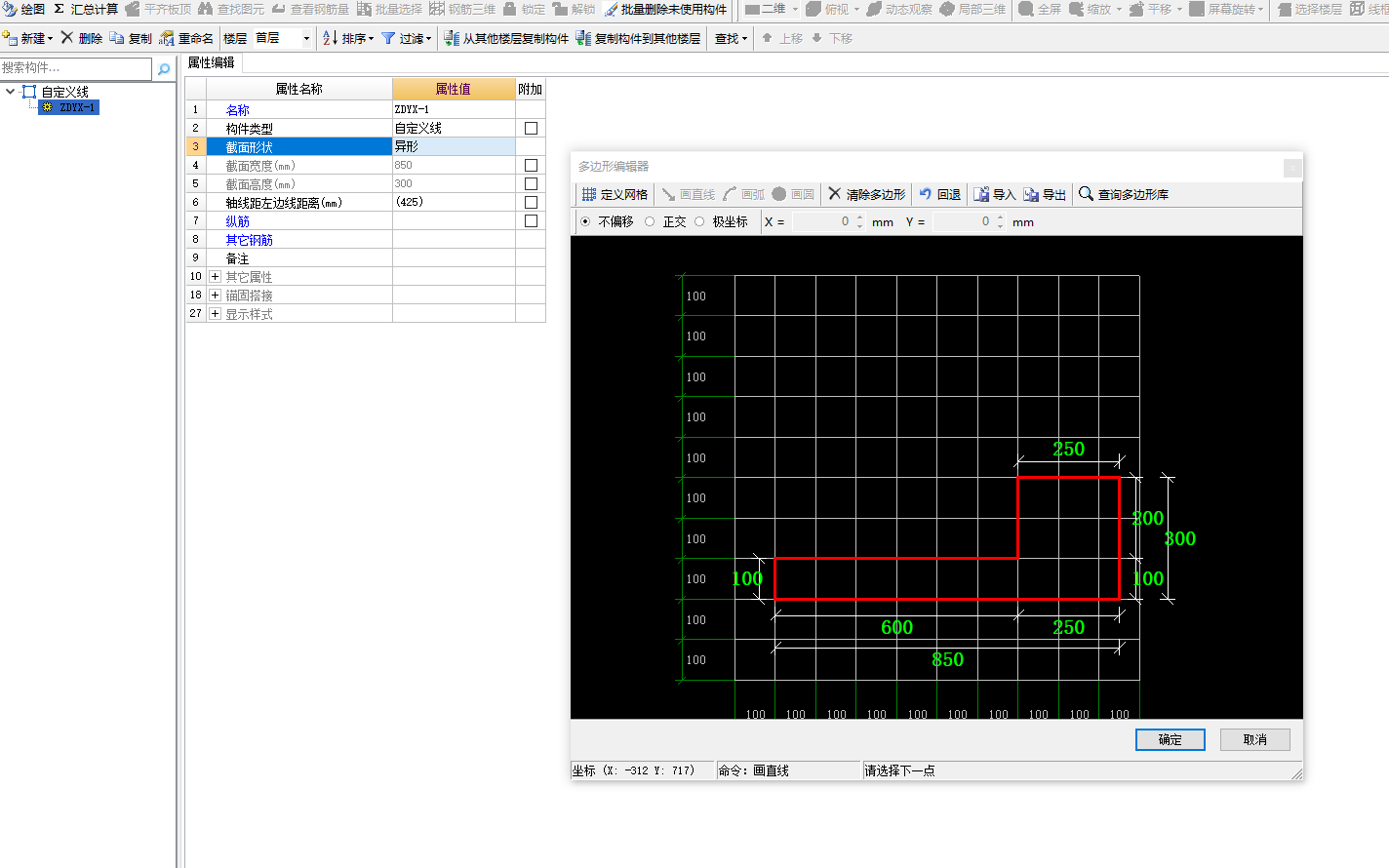The image size is (1389, 868).
Task: Click the 定义网格 define grid icon
Action: [x=589, y=194]
